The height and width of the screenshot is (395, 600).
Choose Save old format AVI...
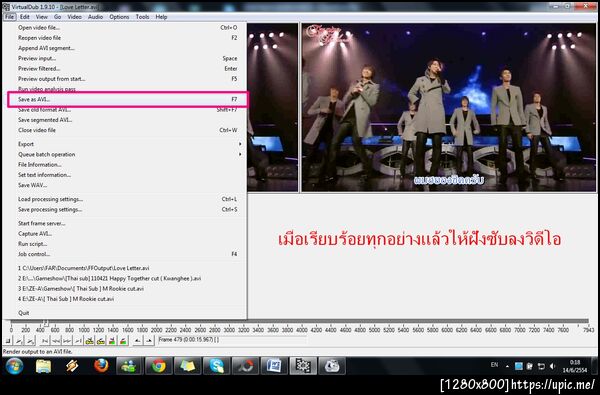point(127,110)
